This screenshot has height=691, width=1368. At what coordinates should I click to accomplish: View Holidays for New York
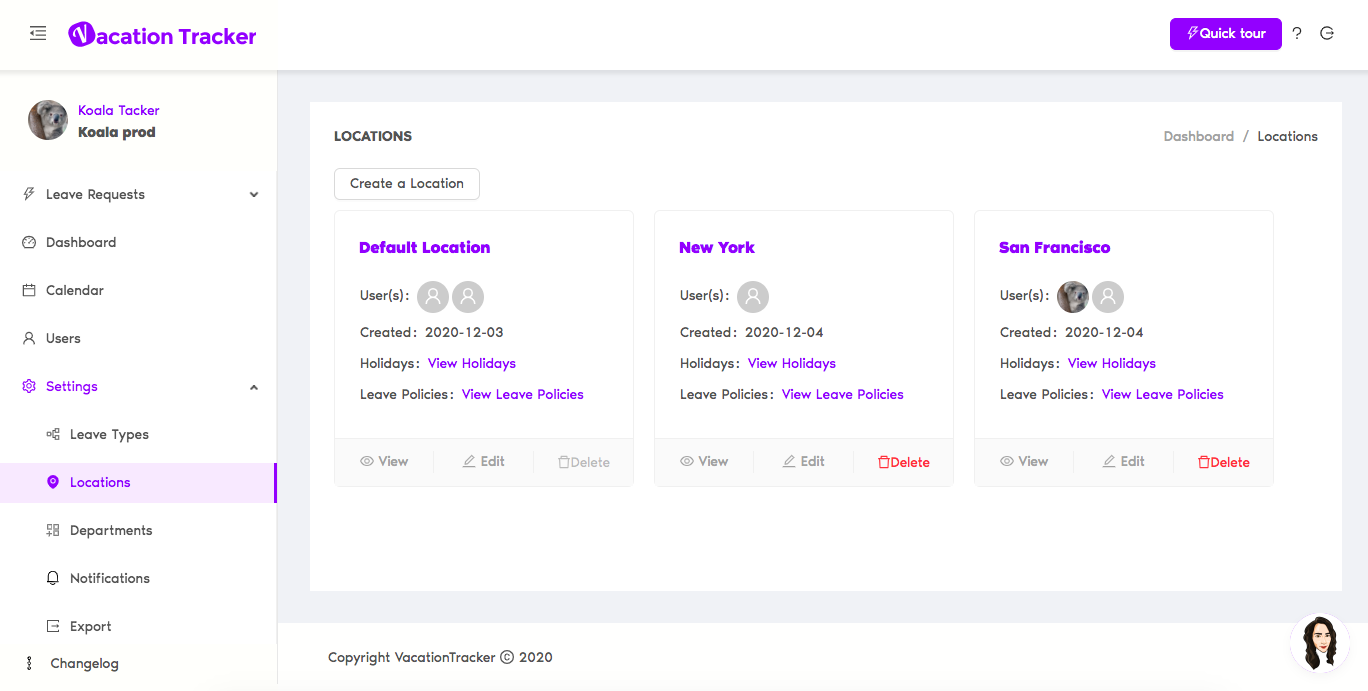(x=792, y=363)
